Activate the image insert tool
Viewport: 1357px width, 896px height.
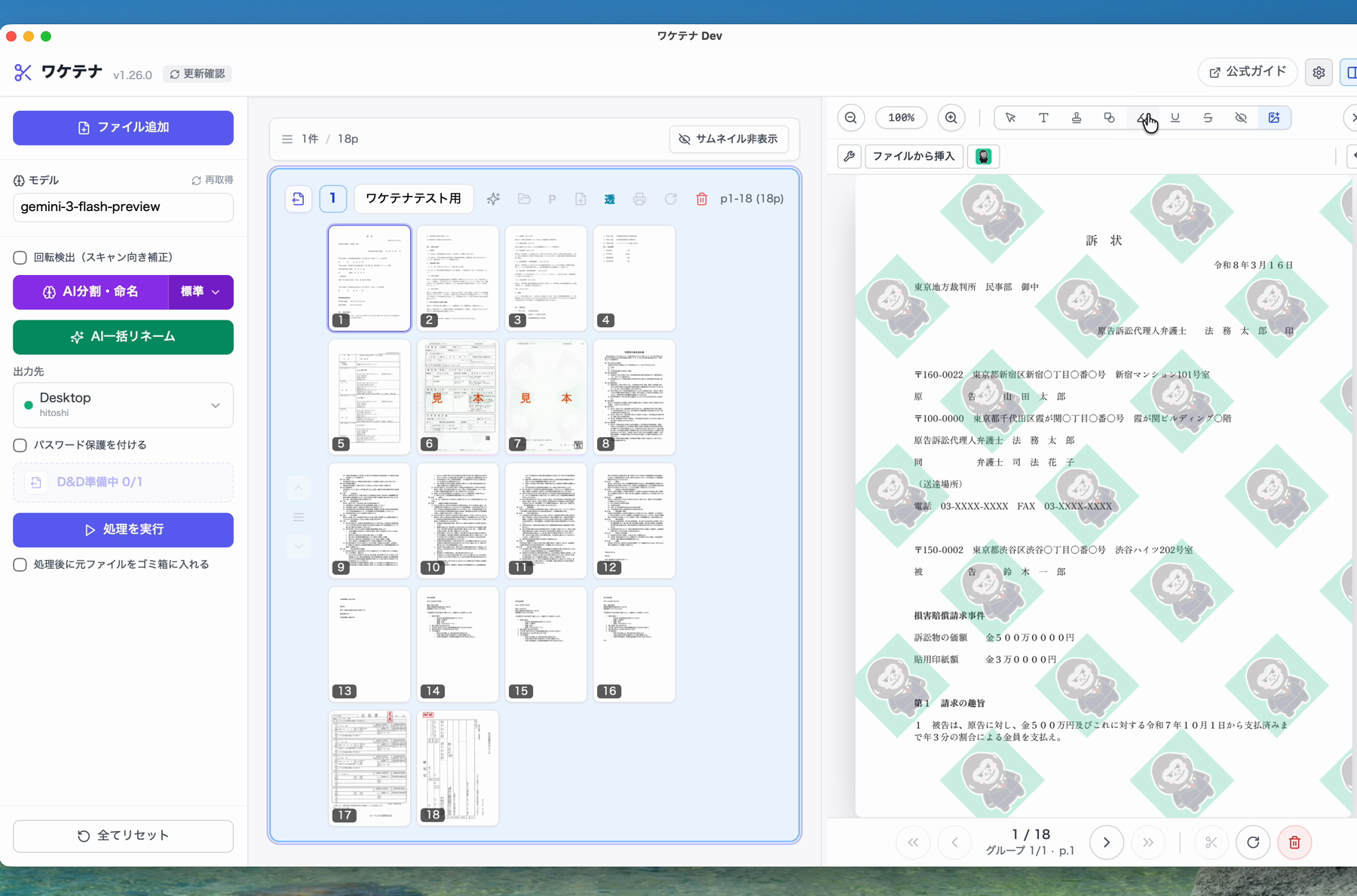click(1274, 118)
